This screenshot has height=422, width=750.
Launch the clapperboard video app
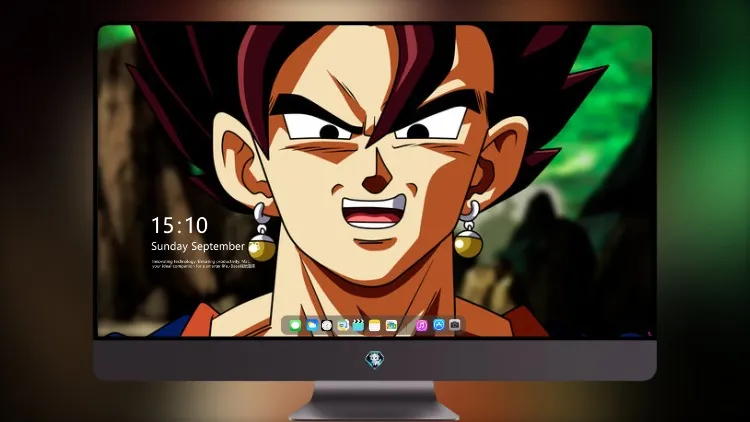[358, 325]
